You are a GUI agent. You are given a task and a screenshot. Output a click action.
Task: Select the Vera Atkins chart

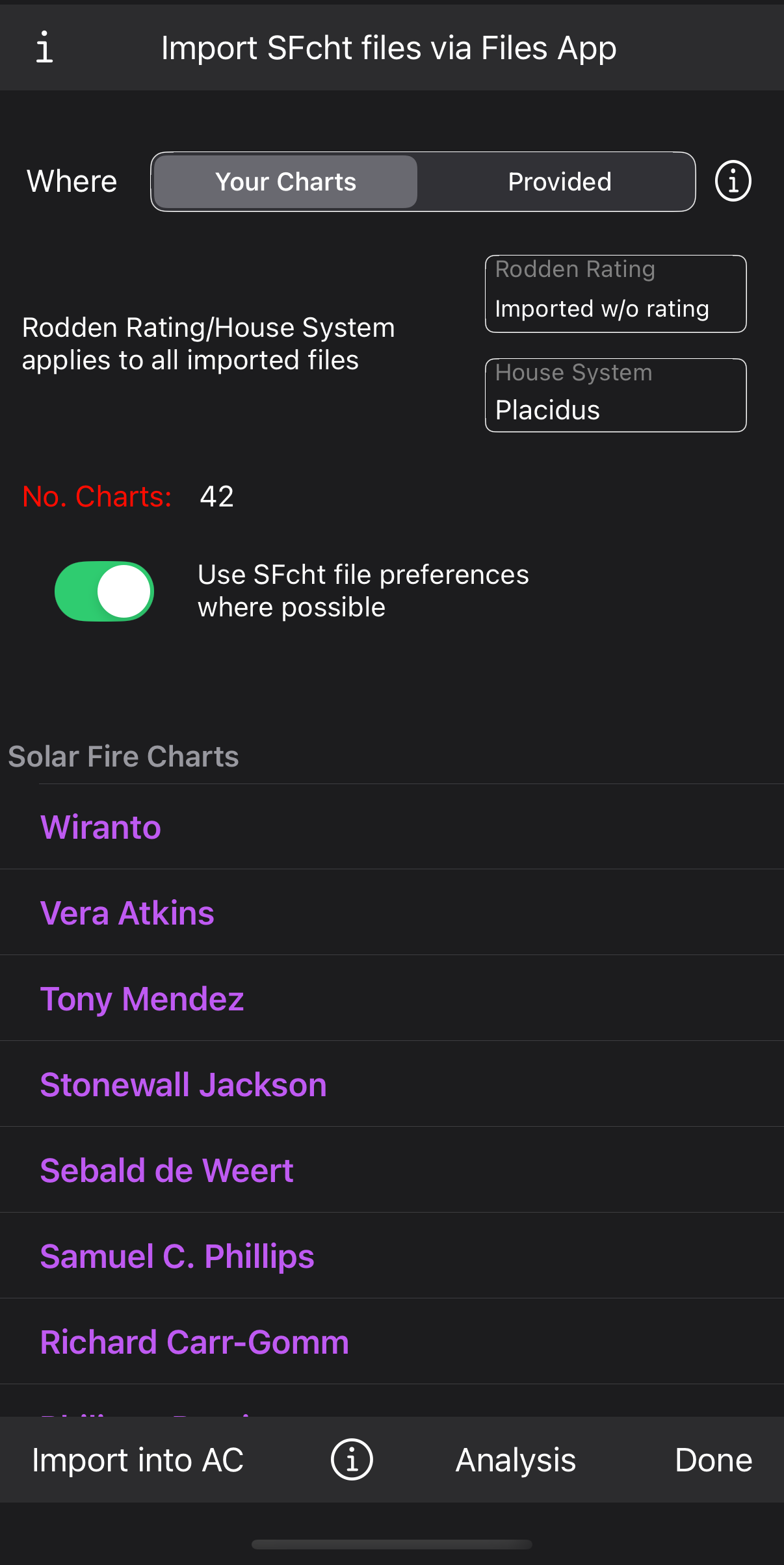coord(127,913)
